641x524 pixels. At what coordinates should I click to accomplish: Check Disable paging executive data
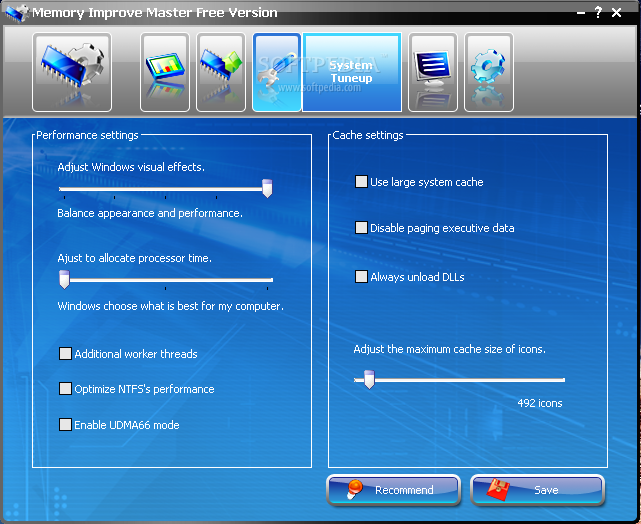(x=361, y=228)
